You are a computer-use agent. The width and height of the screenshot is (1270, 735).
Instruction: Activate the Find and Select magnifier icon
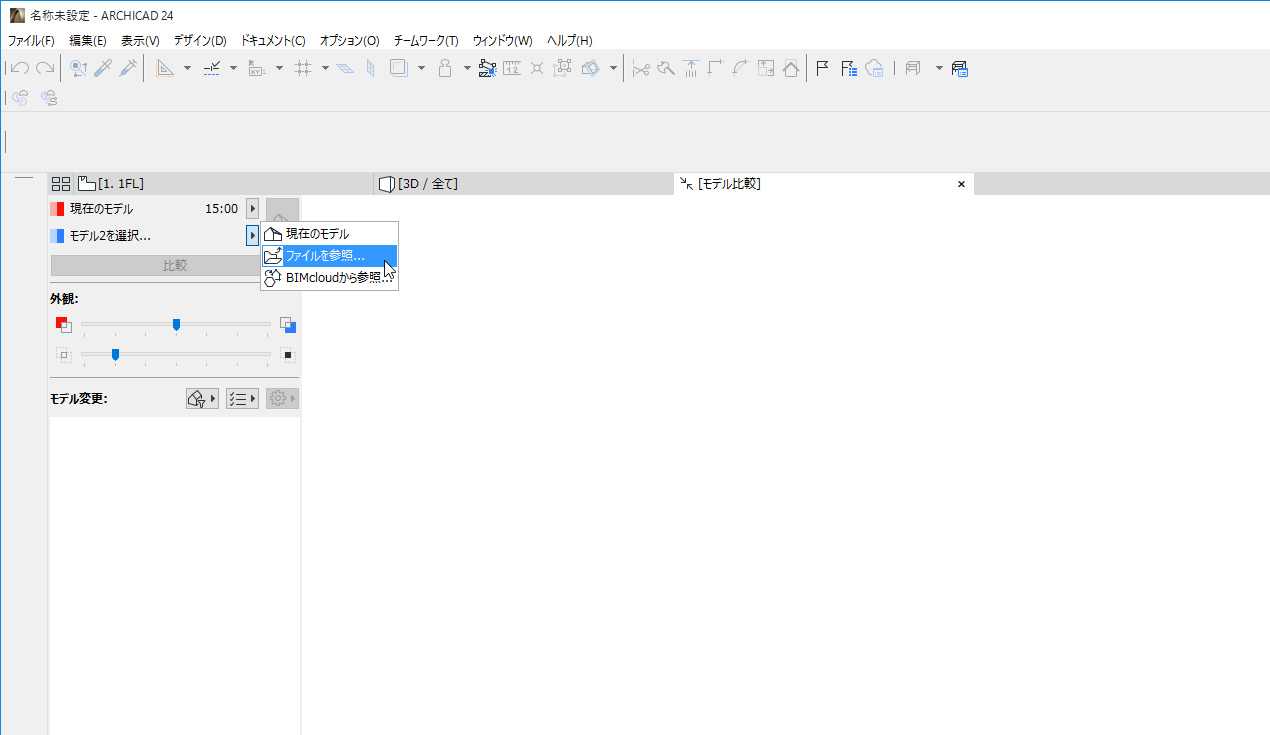[79, 68]
